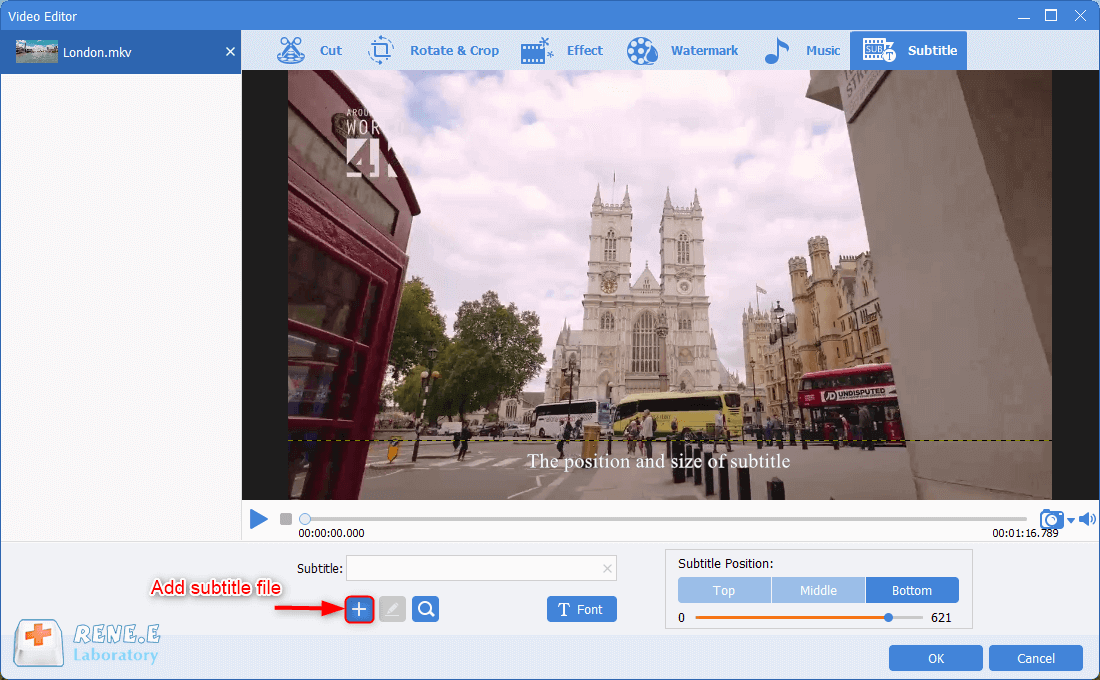
Task: Clear the Subtitle field with X
Action: 608,568
